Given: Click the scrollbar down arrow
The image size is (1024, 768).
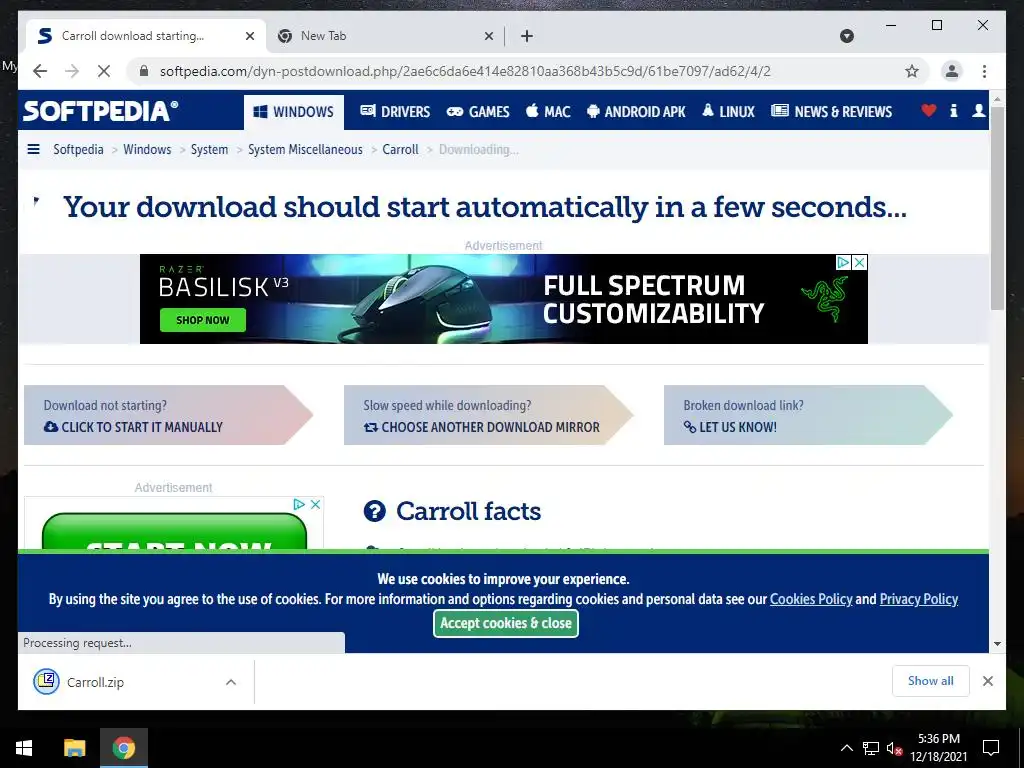Looking at the screenshot, I should coord(997,643).
